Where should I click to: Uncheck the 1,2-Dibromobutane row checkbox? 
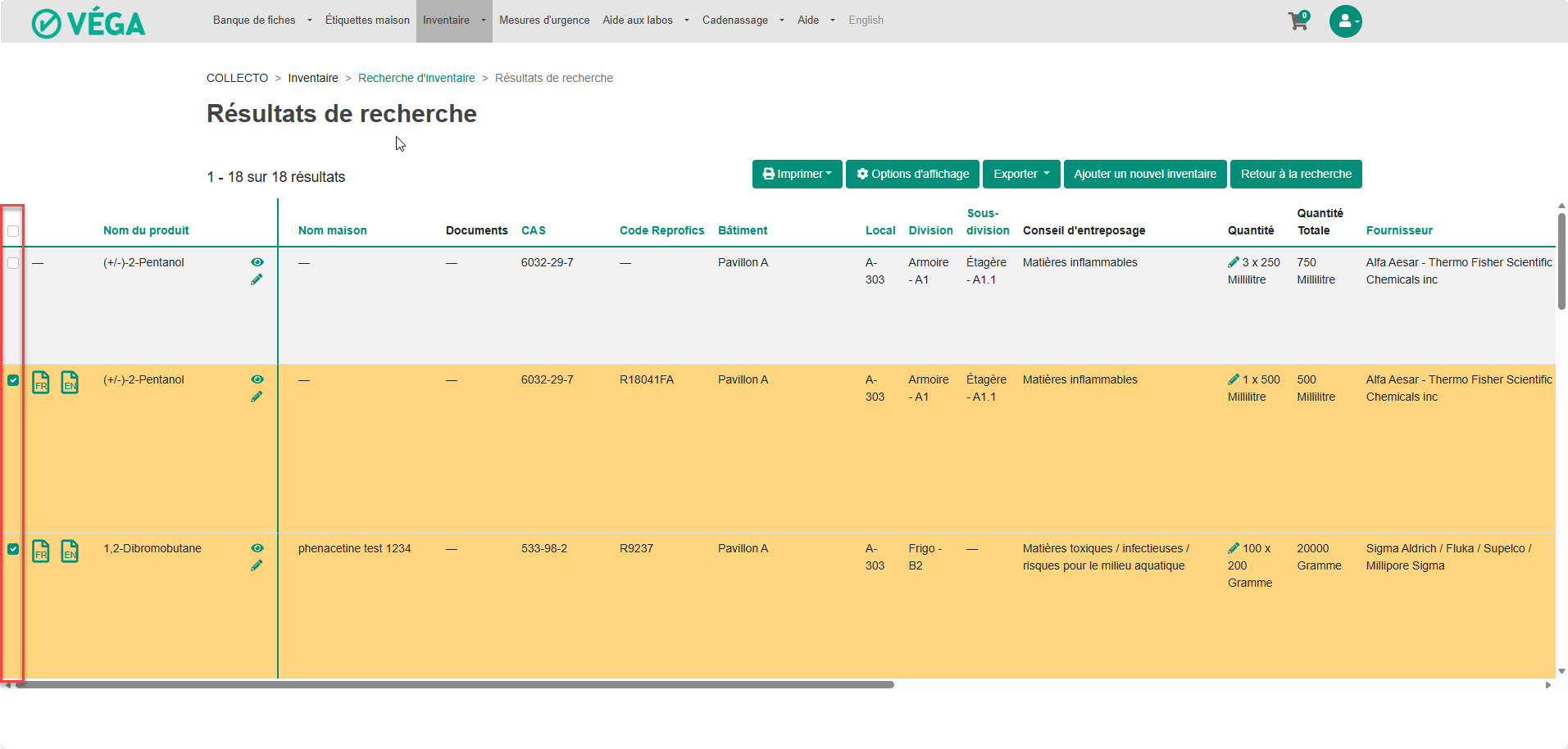13,549
